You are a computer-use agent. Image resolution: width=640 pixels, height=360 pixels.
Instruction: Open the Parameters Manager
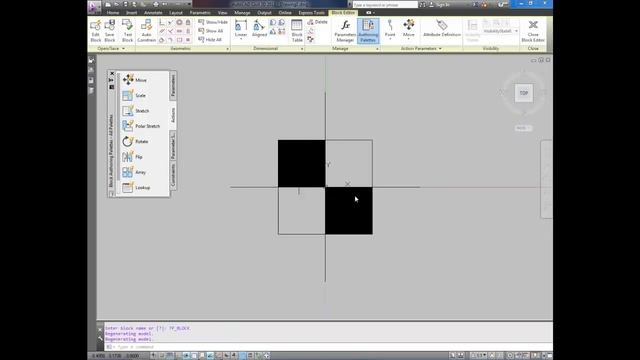345,31
